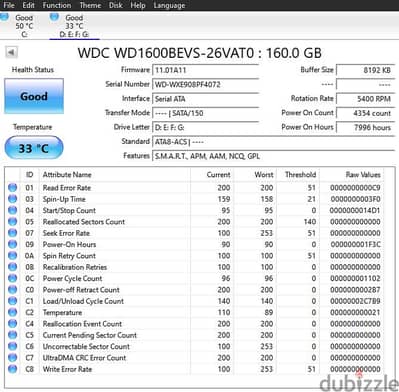Click status icon for UltraDMA CRC Error Count
The height and width of the screenshot is (392, 399).
click(x=13, y=357)
